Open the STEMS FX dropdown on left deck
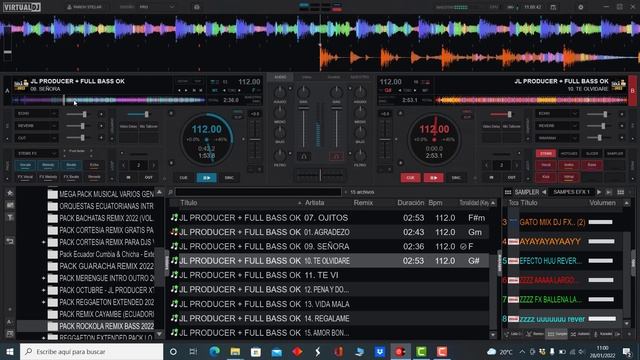This screenshot has height=360, width=640. point(36,153)
